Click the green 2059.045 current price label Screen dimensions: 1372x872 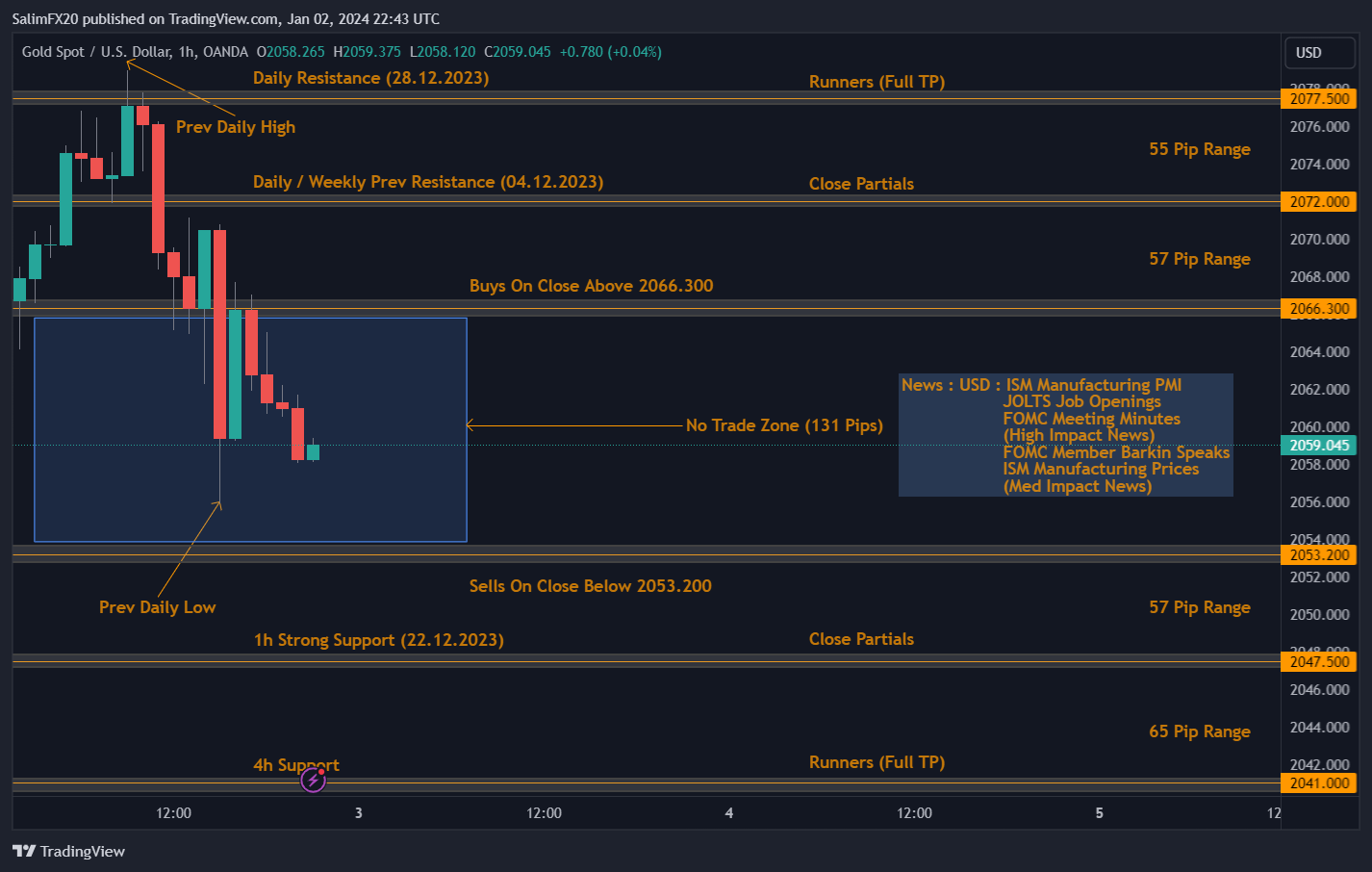click(x=1319, y=445)
